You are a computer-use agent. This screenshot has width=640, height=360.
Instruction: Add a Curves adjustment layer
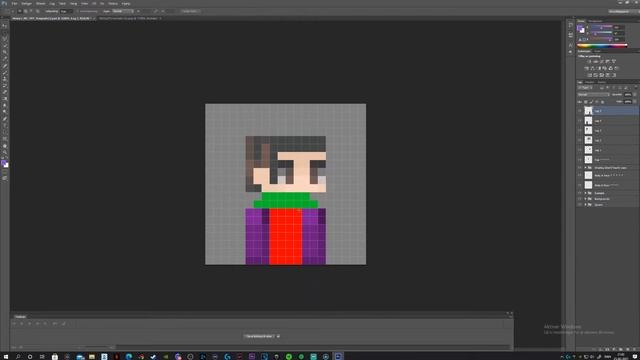602,61
